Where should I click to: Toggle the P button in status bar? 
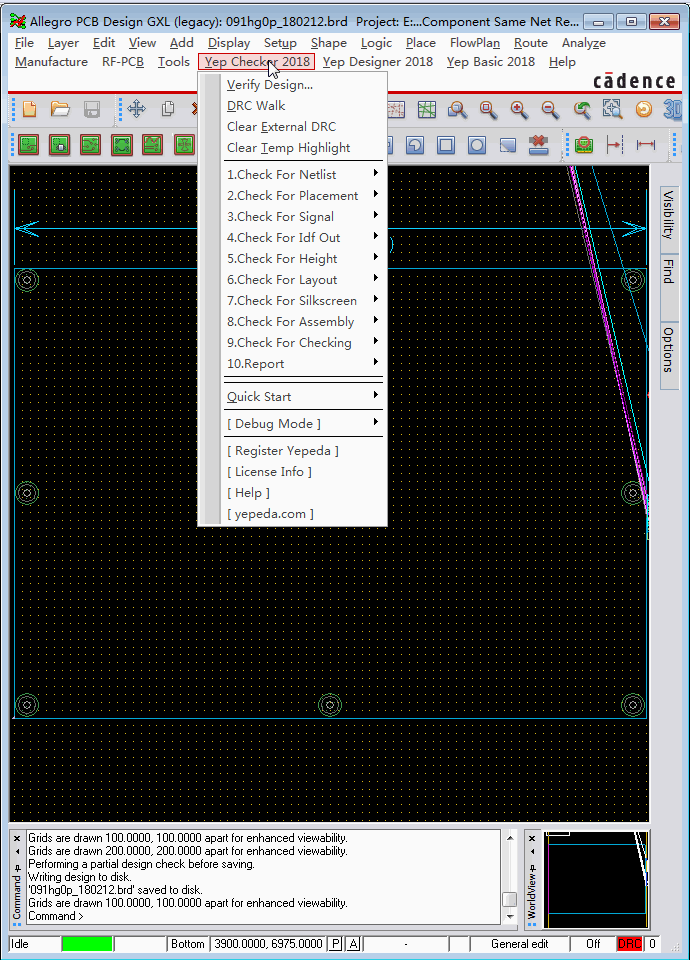pos(335,943)
